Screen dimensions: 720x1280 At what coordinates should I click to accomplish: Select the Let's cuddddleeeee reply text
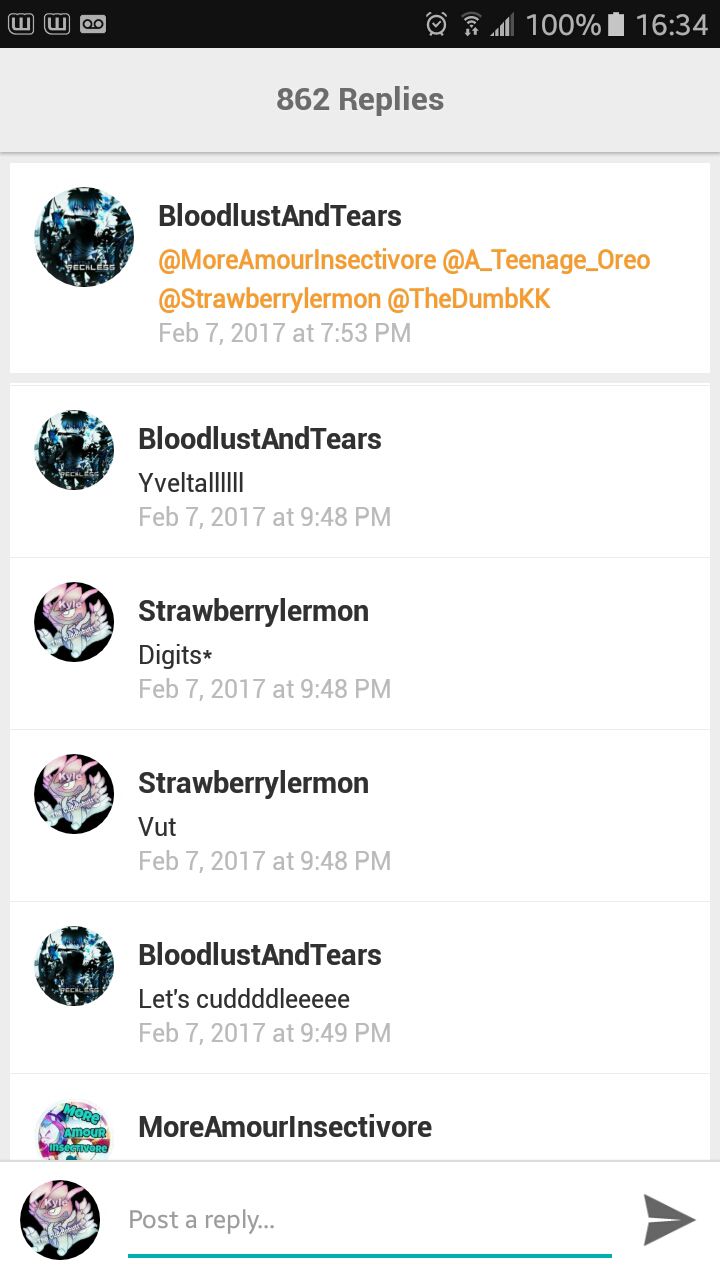(x=244, y=999)
